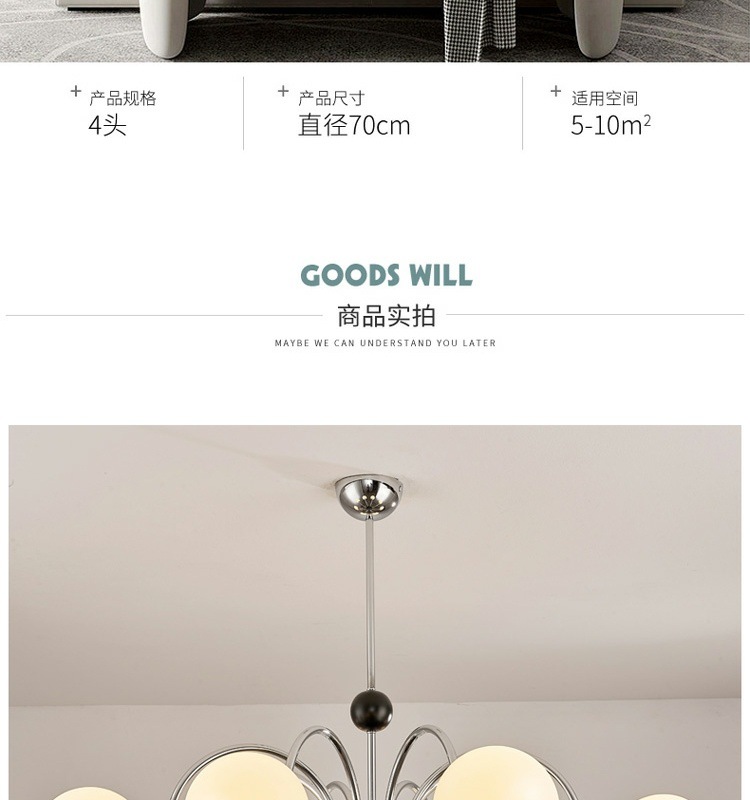The width and height of the screenshot is (750, 800).
Task: Click the MAYBE WE CAN UNDERSTAND YOU LATER subtitle
Action: [x=385, y=343]
